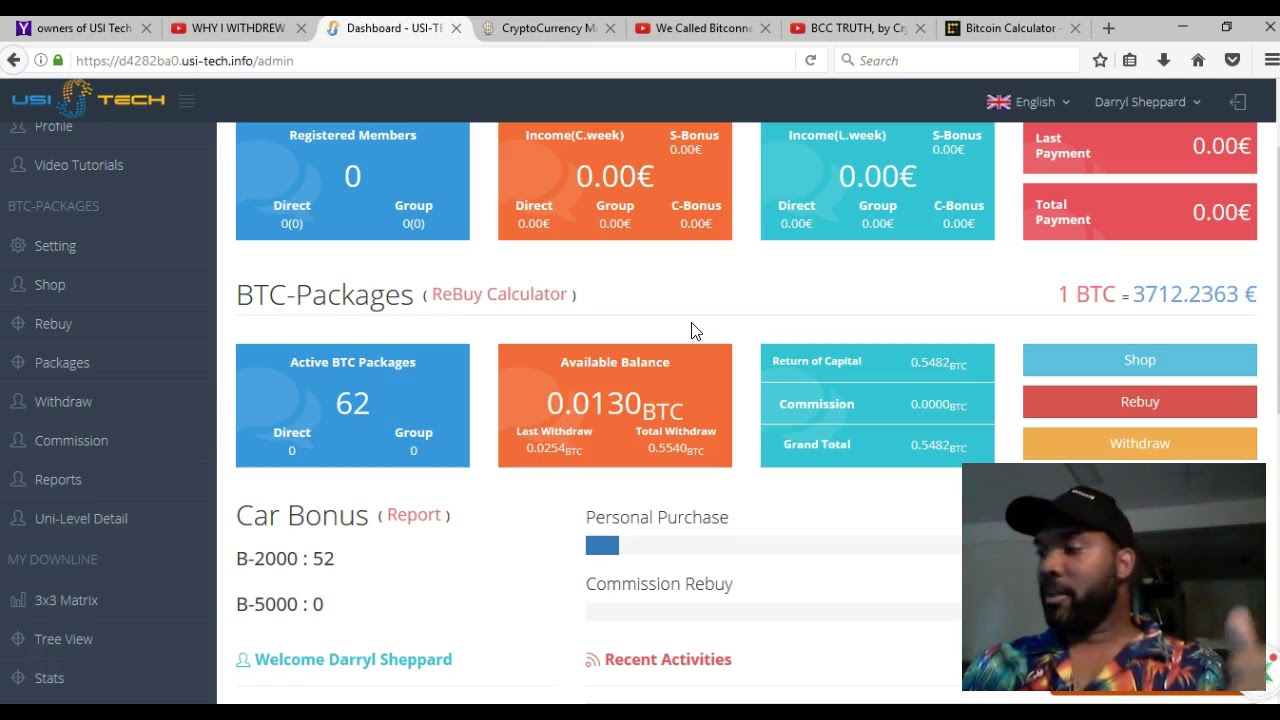
Task: Open the Tree View icon in sidebar
Action: 18,639
